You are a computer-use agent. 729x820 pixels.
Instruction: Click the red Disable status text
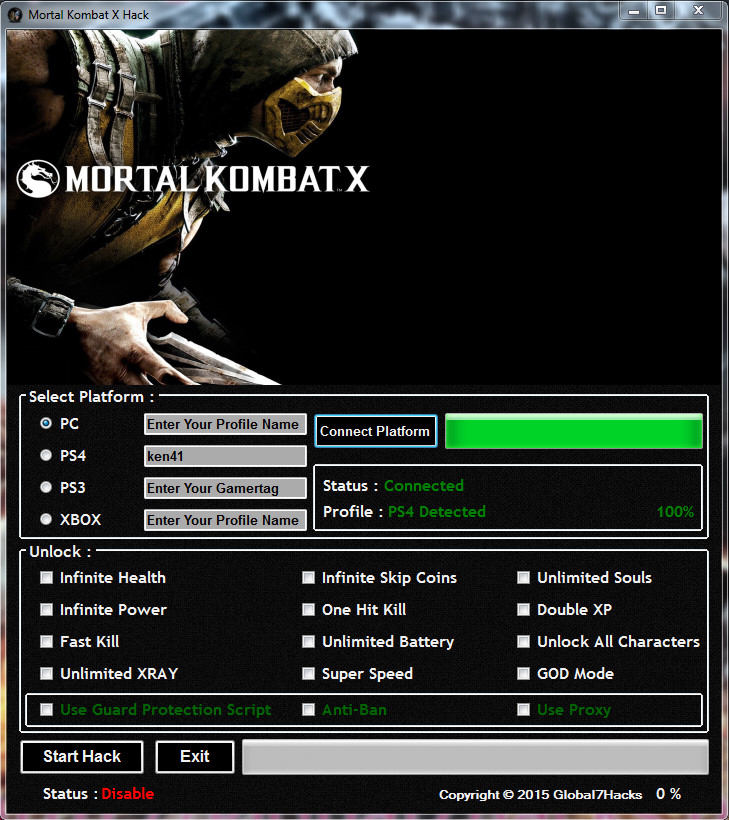point(128,793)
